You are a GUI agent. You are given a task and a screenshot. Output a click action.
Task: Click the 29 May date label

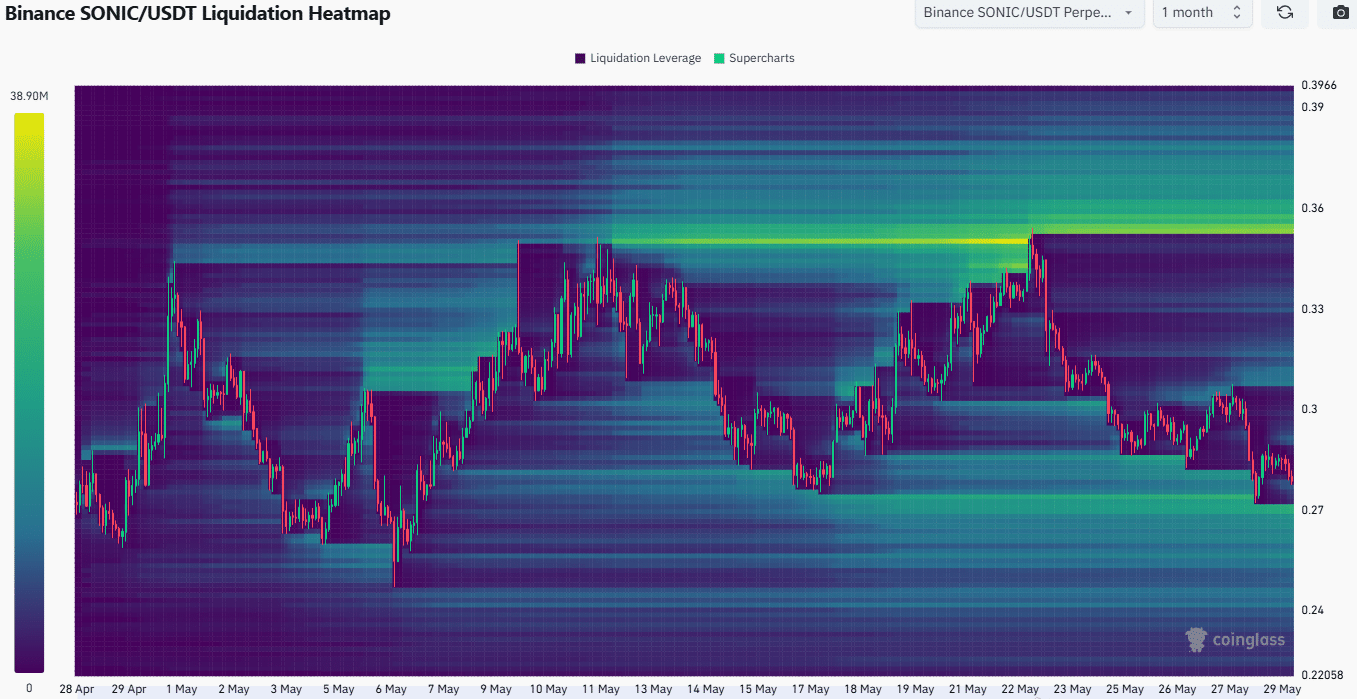click(x=1283, y=689)
